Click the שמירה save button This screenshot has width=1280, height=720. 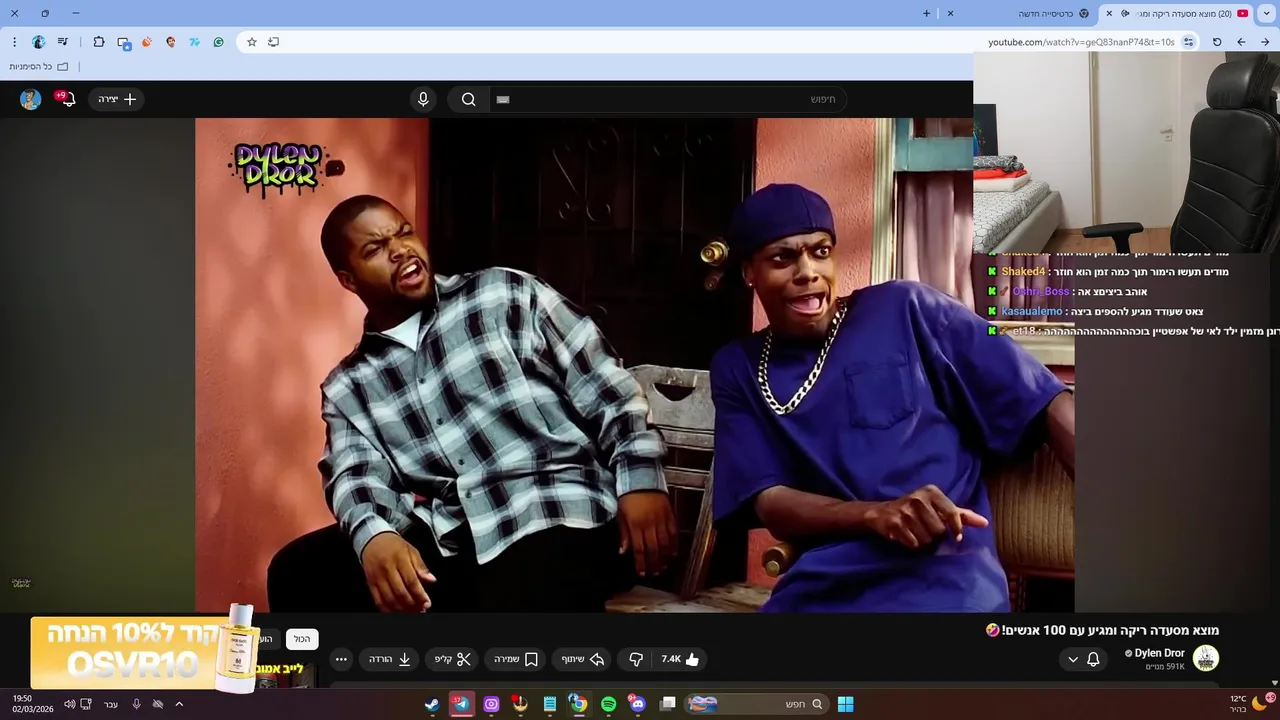[516, 659]
